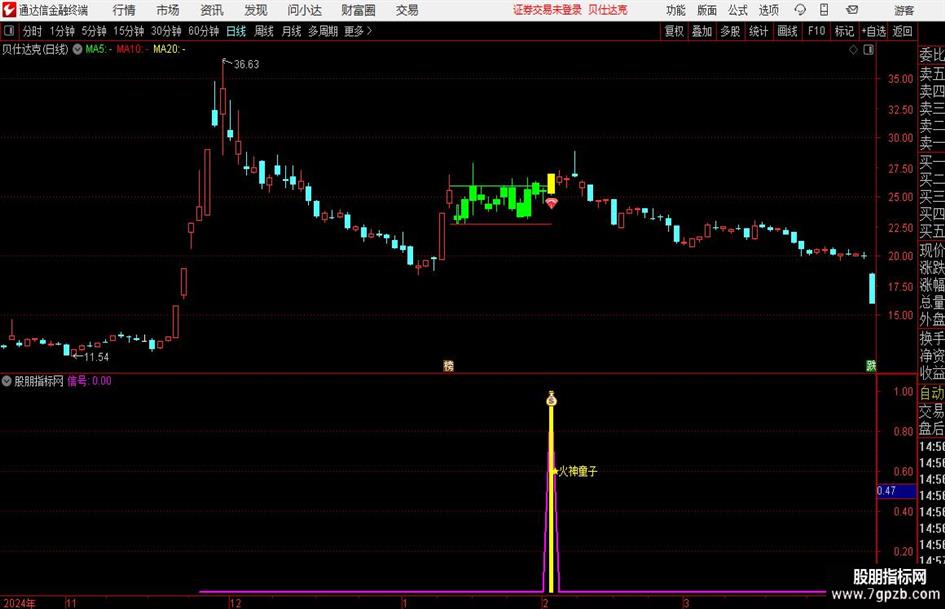Screen dimensions: 945x609
Task: Select the 日线 daily period tab
Action: click(x=236, y=31)
